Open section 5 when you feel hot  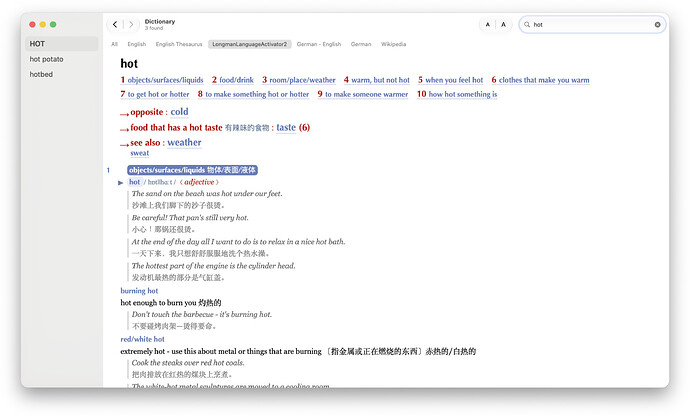pos(454,80)
